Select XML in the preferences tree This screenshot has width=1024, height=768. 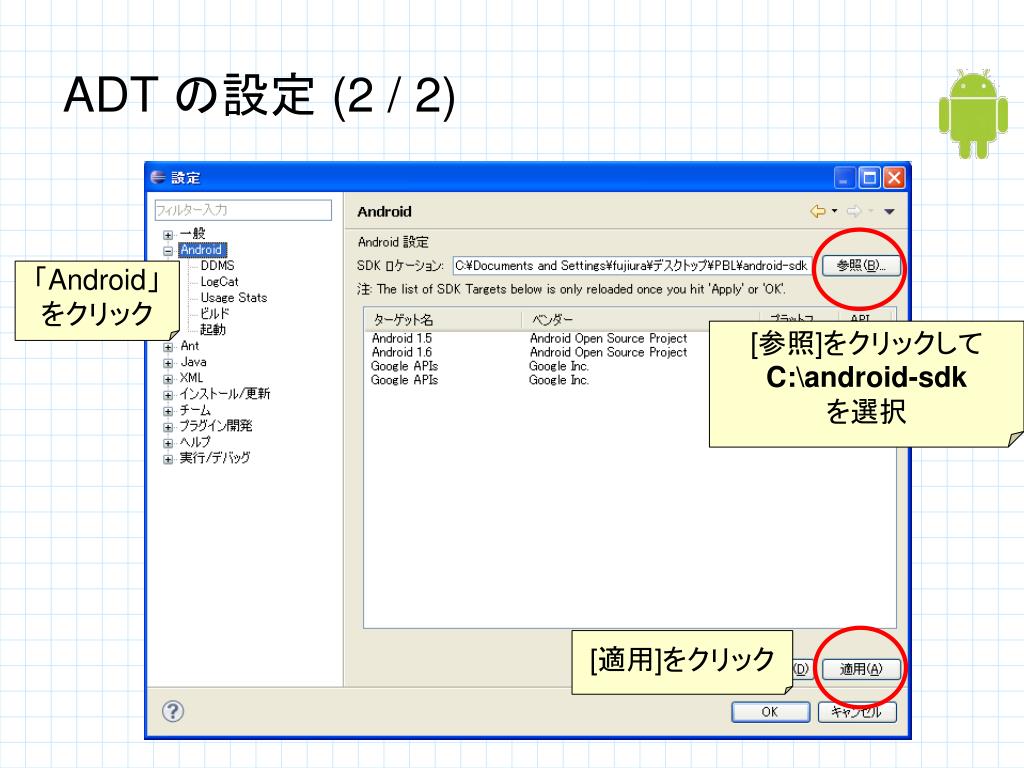[x=191, y=377]
